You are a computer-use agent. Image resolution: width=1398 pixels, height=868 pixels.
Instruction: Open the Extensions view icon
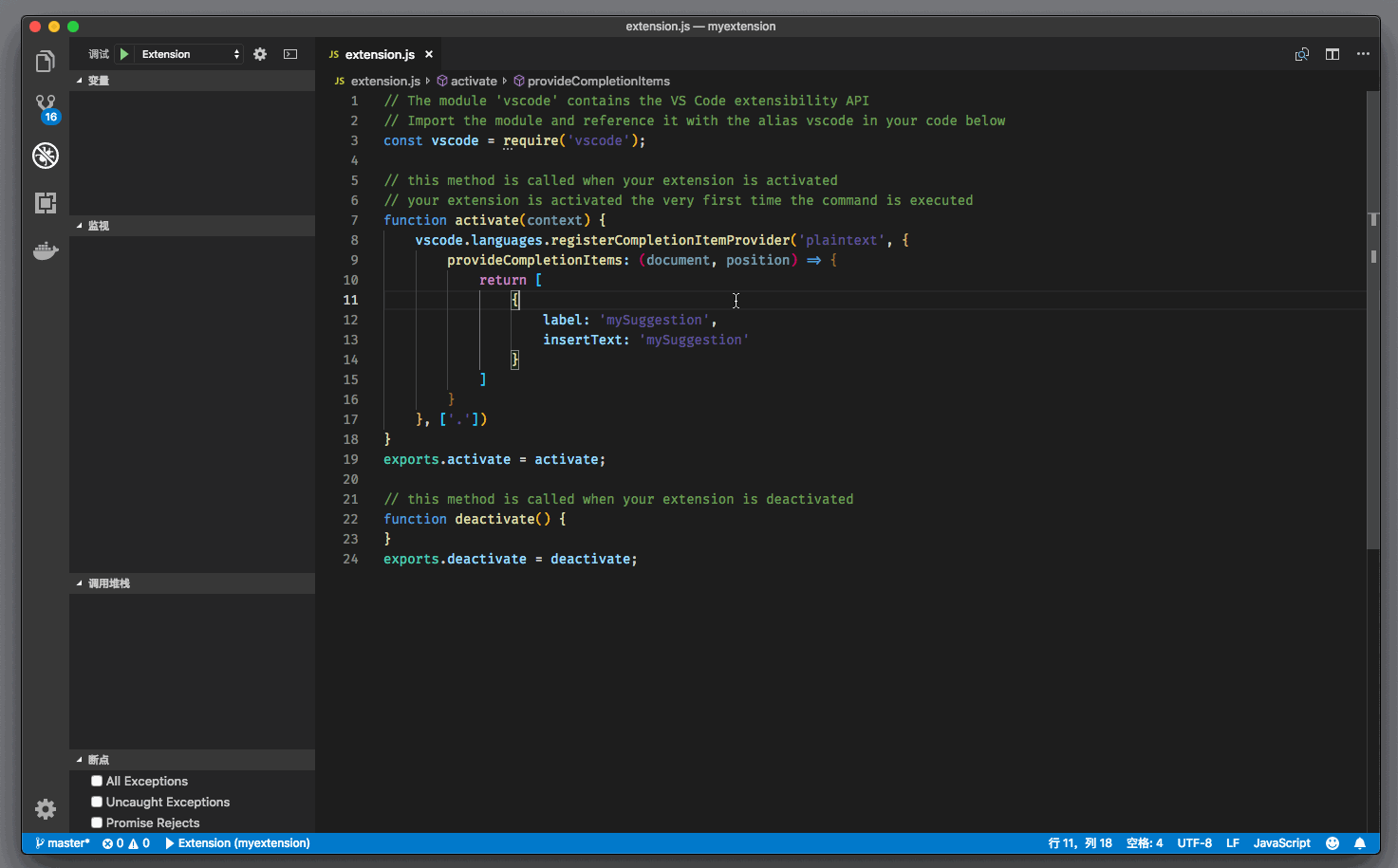pos(46,203)
